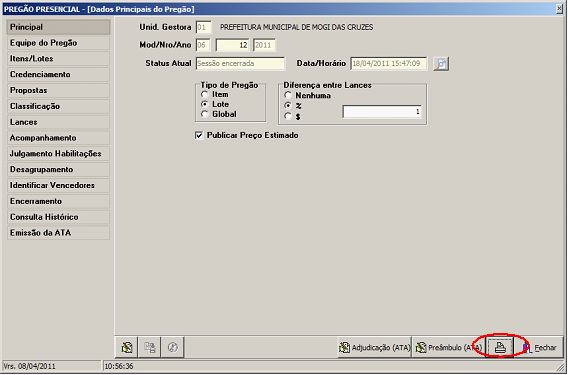Go to the Encerramento tab
This screenshot has height=375, width=568.
point(58,201)
